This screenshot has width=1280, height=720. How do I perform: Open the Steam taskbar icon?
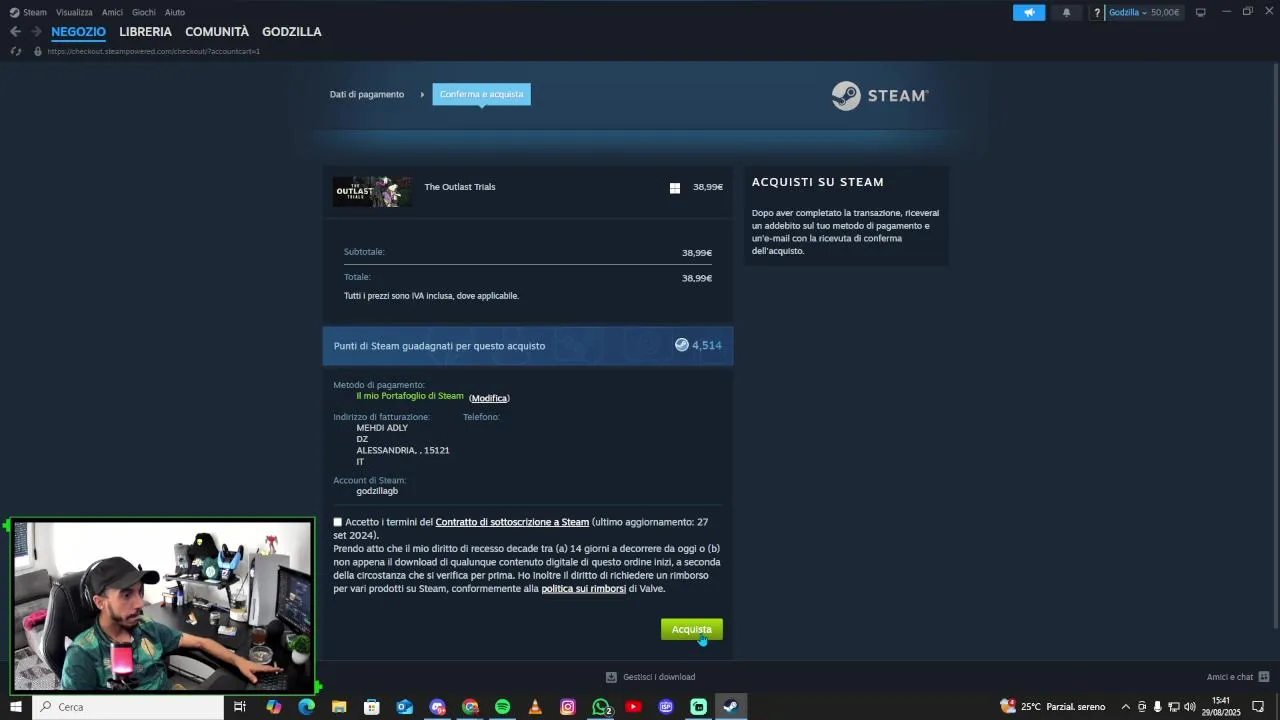[x=731, y=707]
